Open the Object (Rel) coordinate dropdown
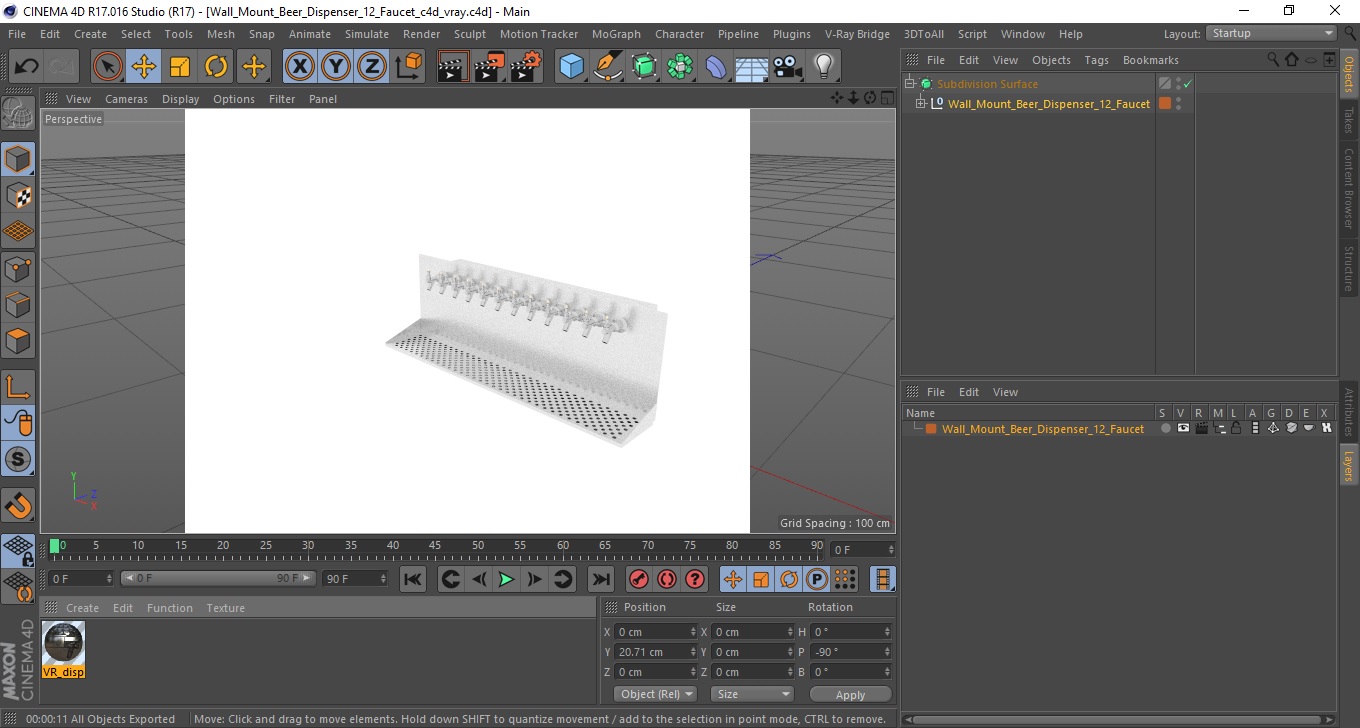 pos(655,694)
